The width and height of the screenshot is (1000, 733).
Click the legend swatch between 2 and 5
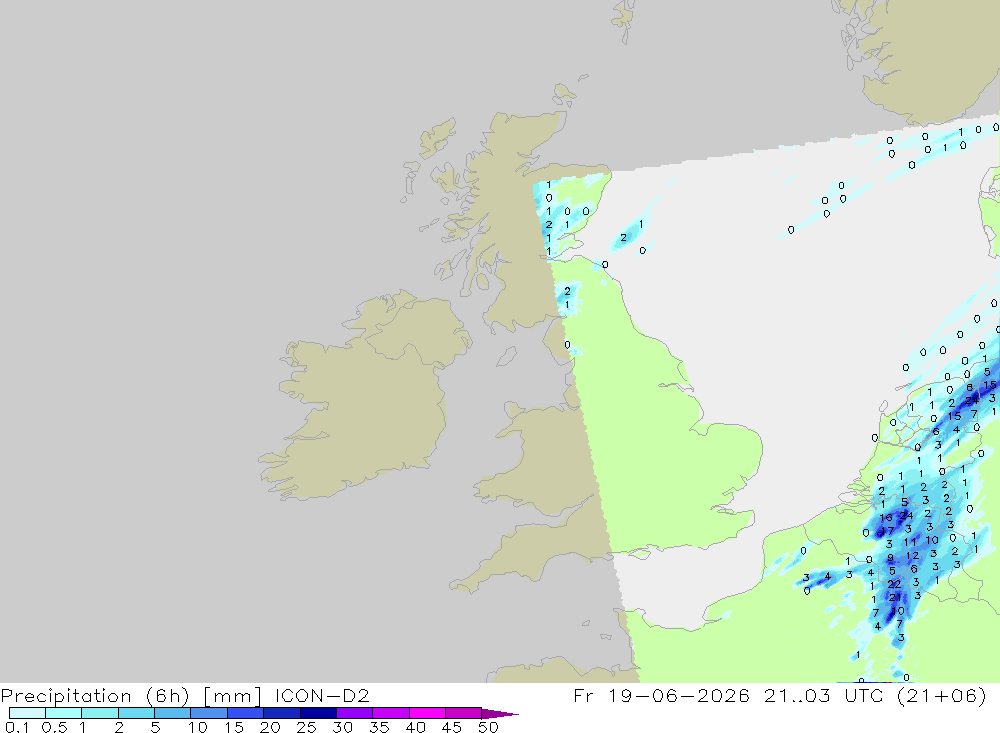pos(136,713)
